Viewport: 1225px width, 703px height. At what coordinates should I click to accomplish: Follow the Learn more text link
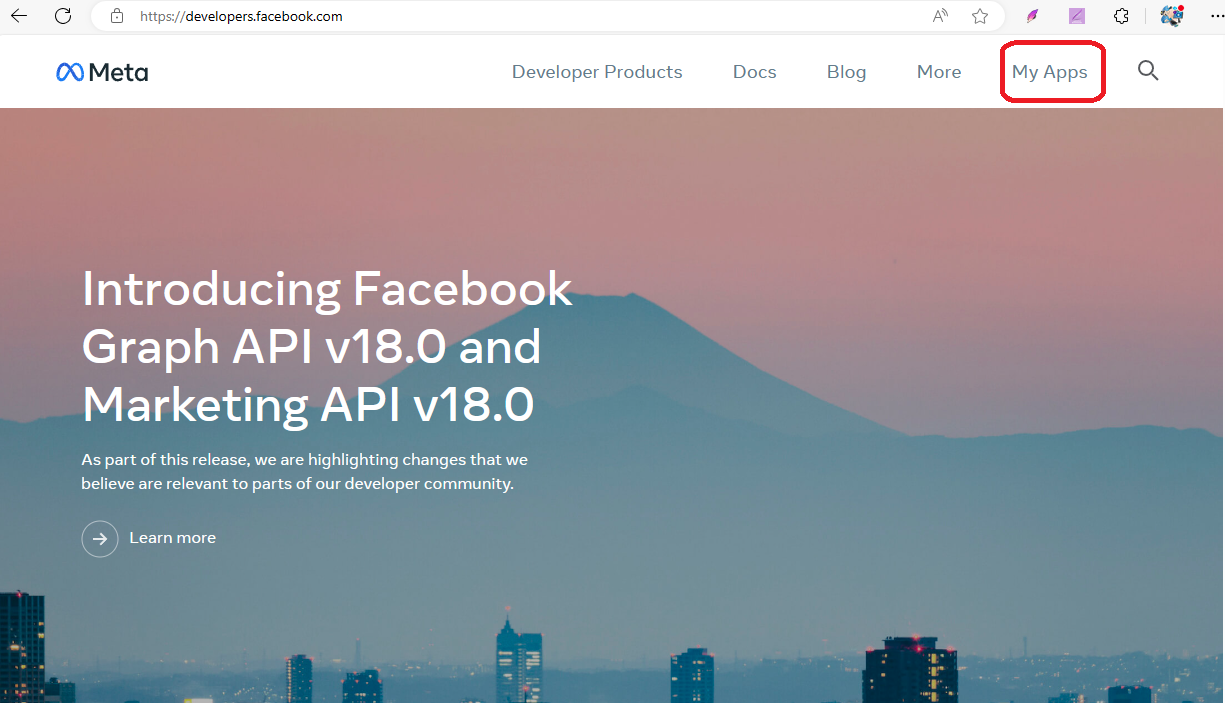pos(172,538)
